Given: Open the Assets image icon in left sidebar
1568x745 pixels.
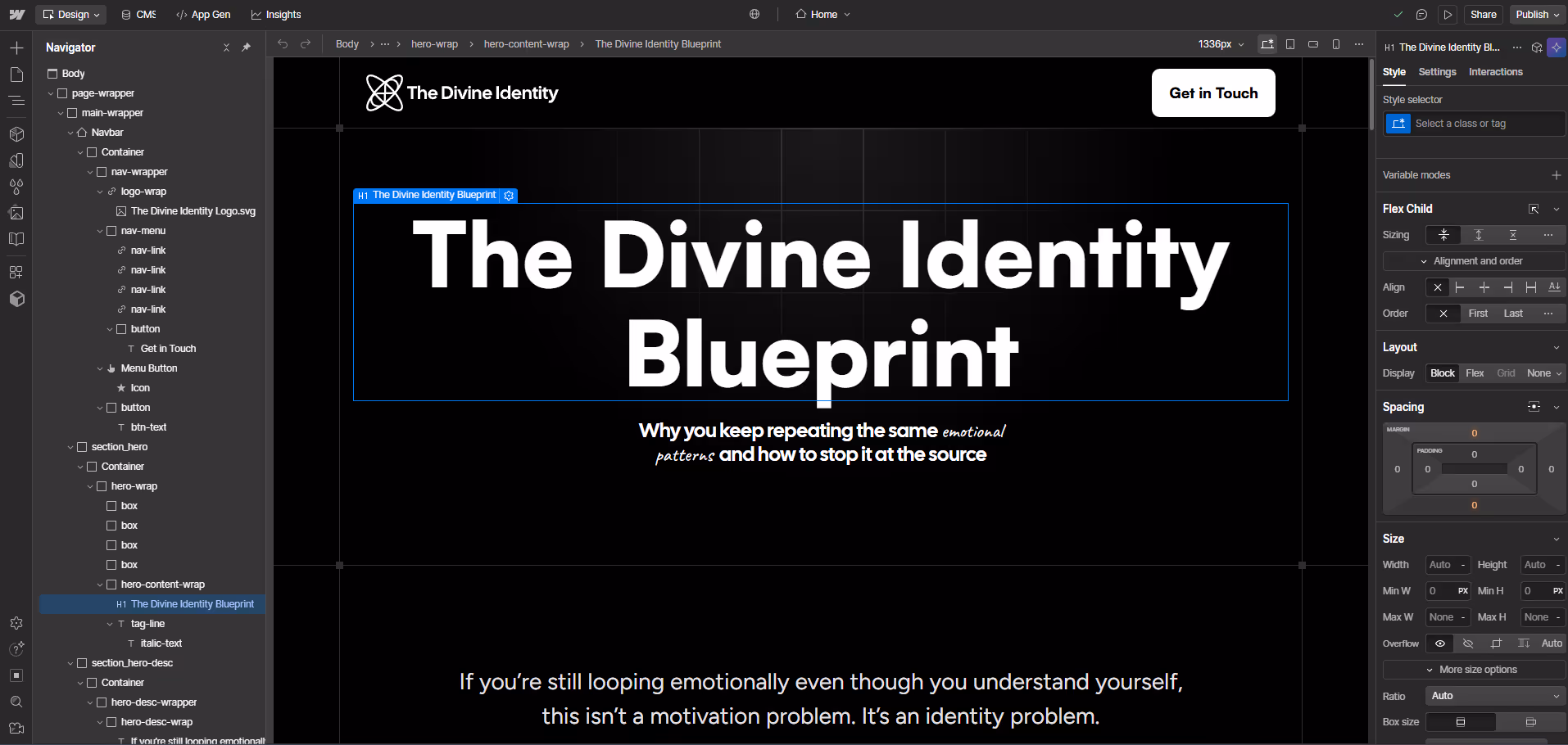Looking at the screenshot, I should [16, 213].
